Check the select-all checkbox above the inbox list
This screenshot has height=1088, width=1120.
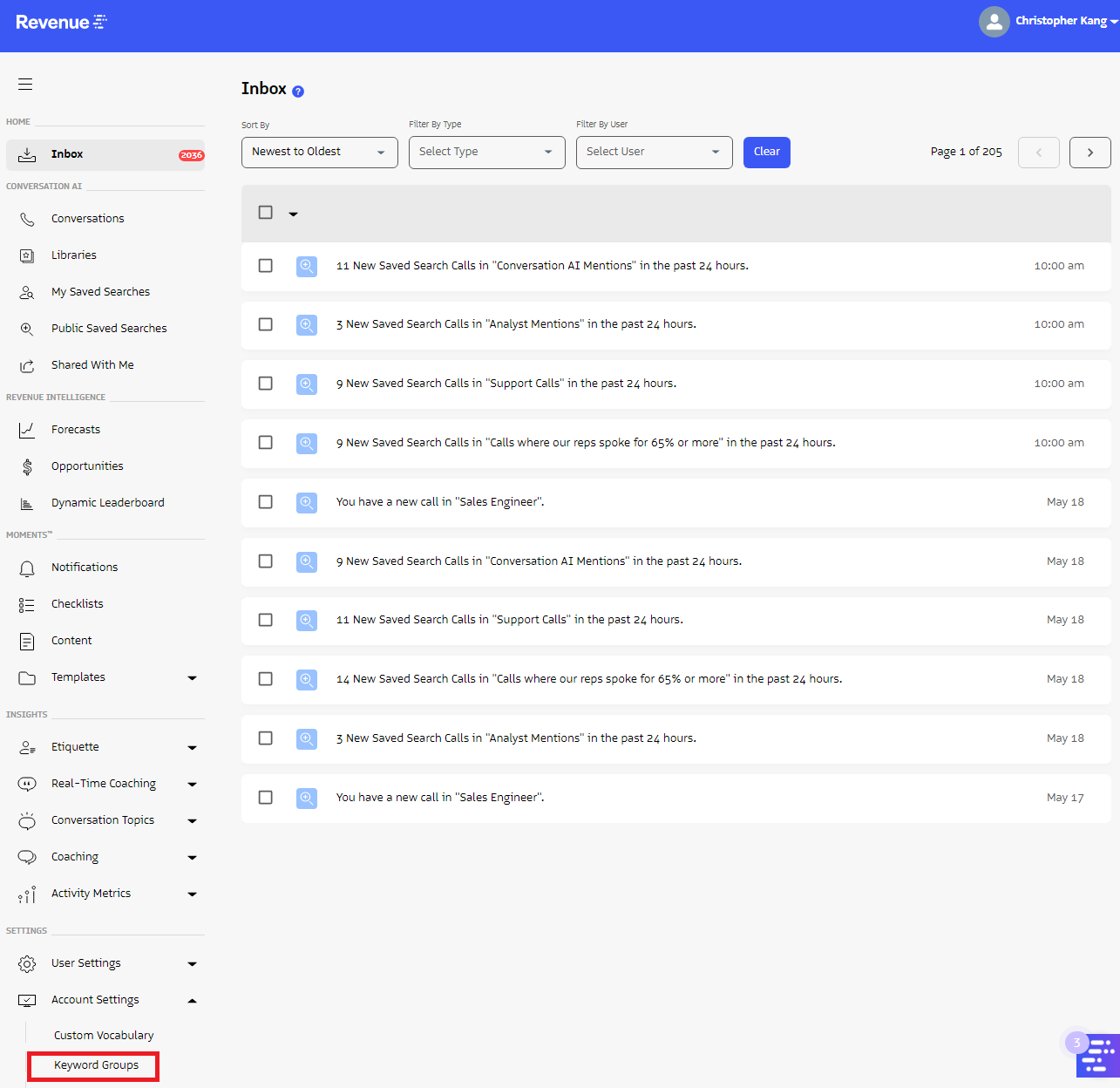(265, 211)
